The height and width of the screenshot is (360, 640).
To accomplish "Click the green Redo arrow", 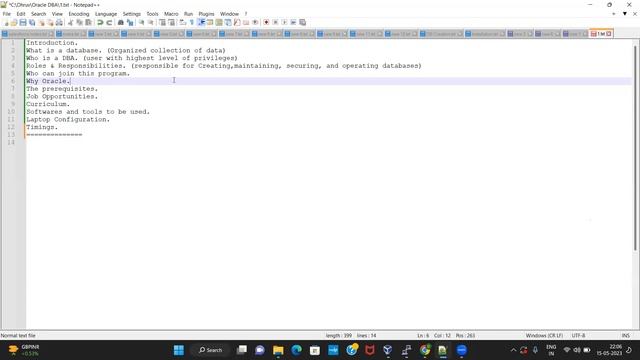I will 109,22.
